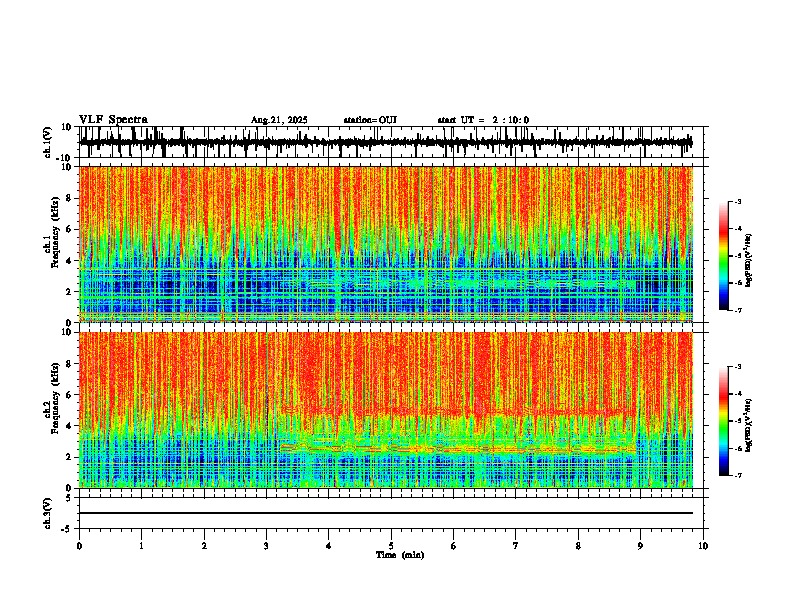Click the '6' kHz tick on ch.2 spectrogram
The width and height of the screenshot is (792, 612).
pyautogui.click(x=70, y=394)
